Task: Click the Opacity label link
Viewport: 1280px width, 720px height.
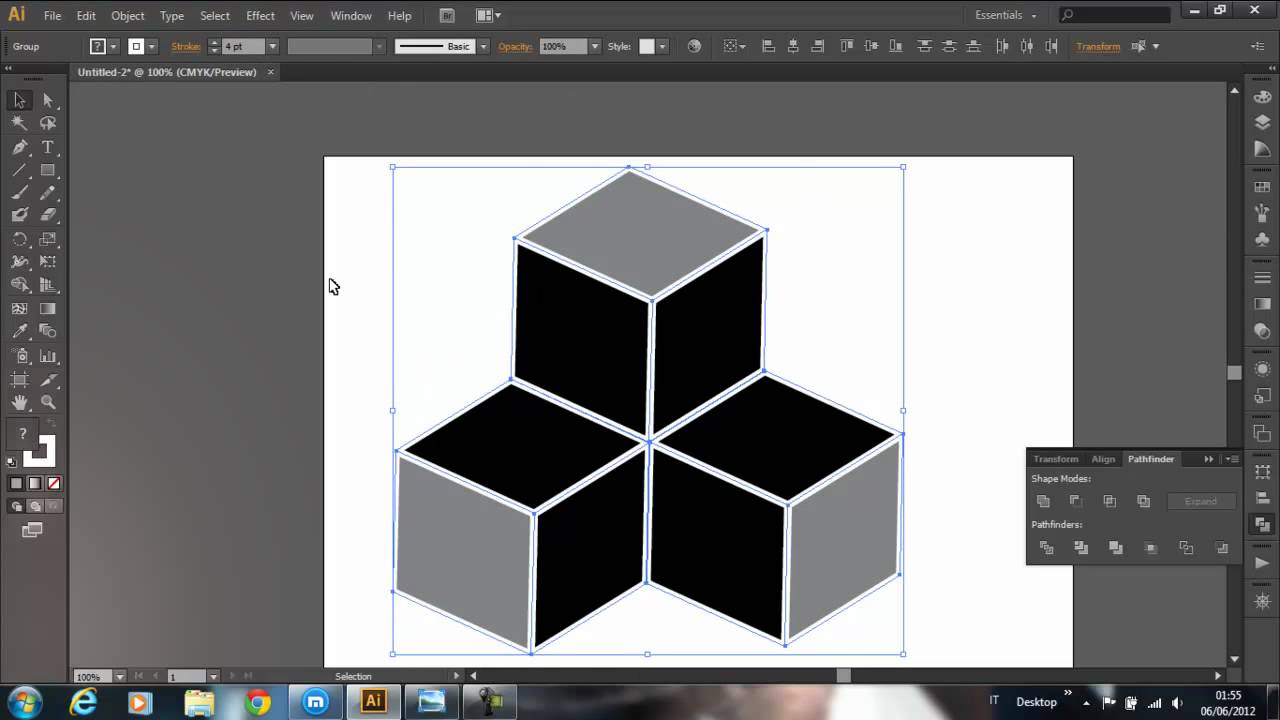Action: click(515, 46)
